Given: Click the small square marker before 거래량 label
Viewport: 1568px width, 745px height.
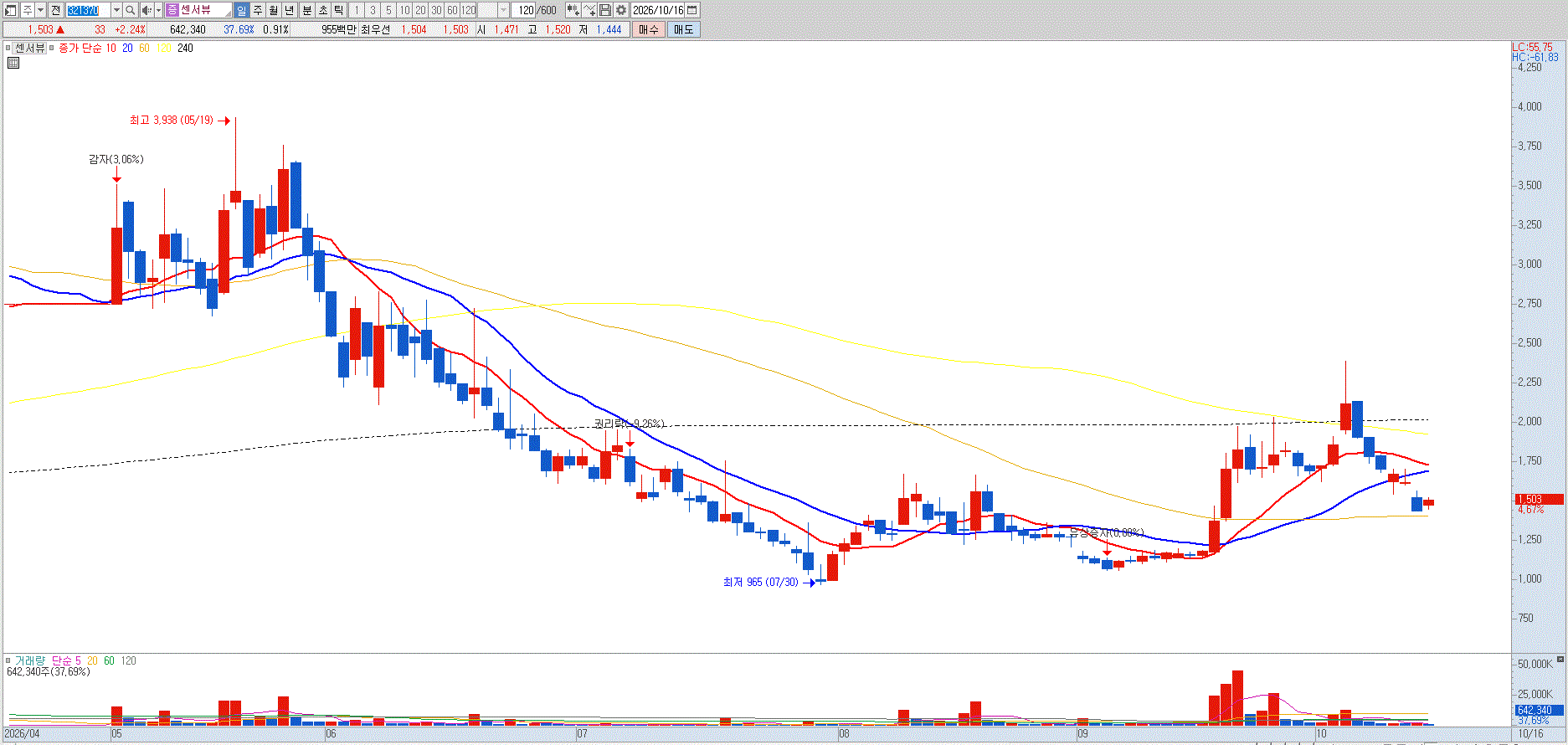Looking at the screenshot, I should pyautogui.click(x=8, y=660).
